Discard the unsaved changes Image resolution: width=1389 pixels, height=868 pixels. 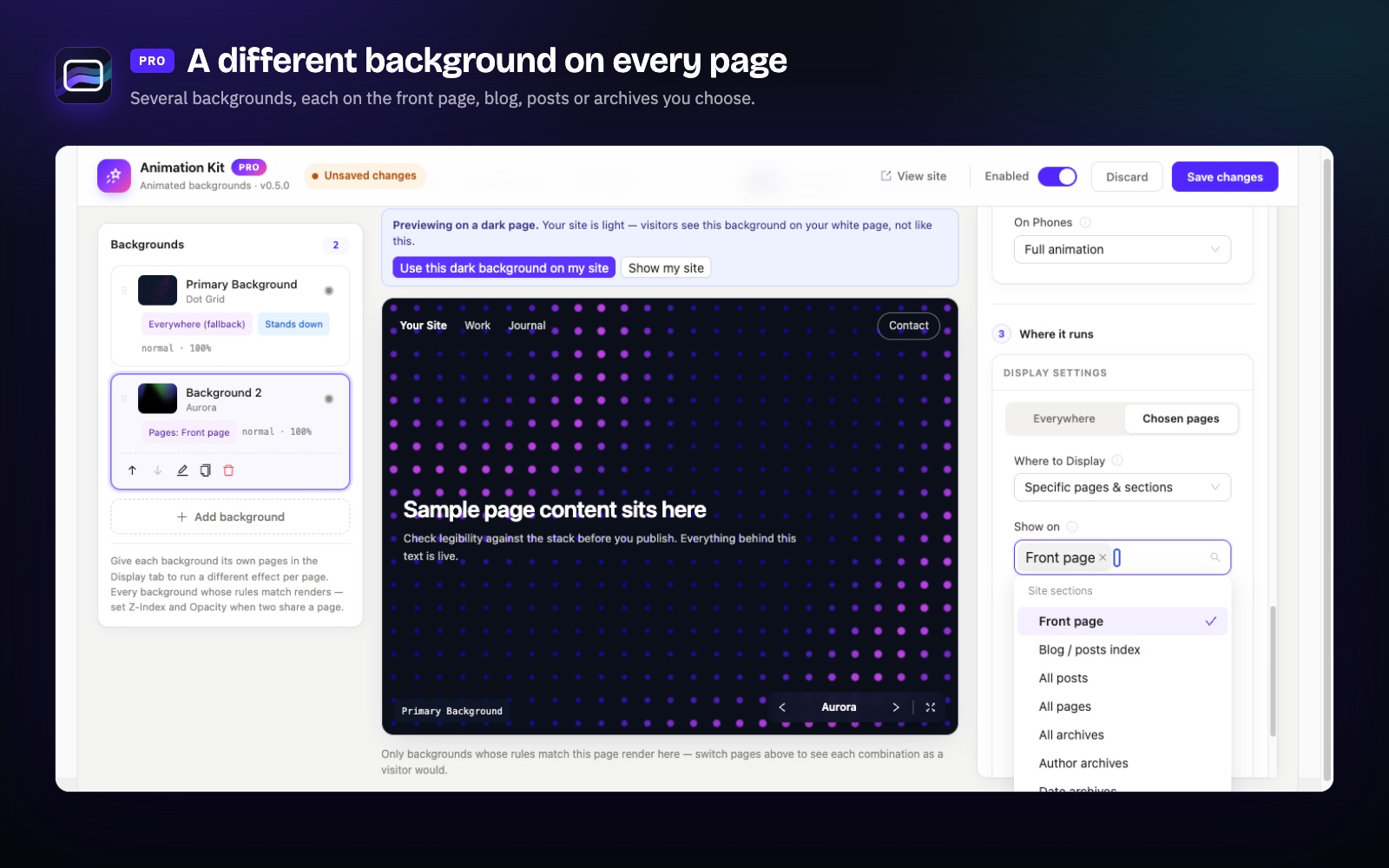coord(1127,176)
